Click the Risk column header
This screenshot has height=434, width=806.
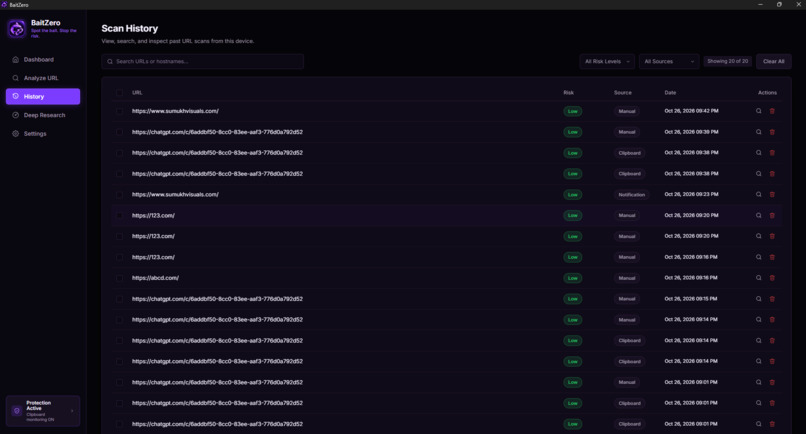(569, 93)
